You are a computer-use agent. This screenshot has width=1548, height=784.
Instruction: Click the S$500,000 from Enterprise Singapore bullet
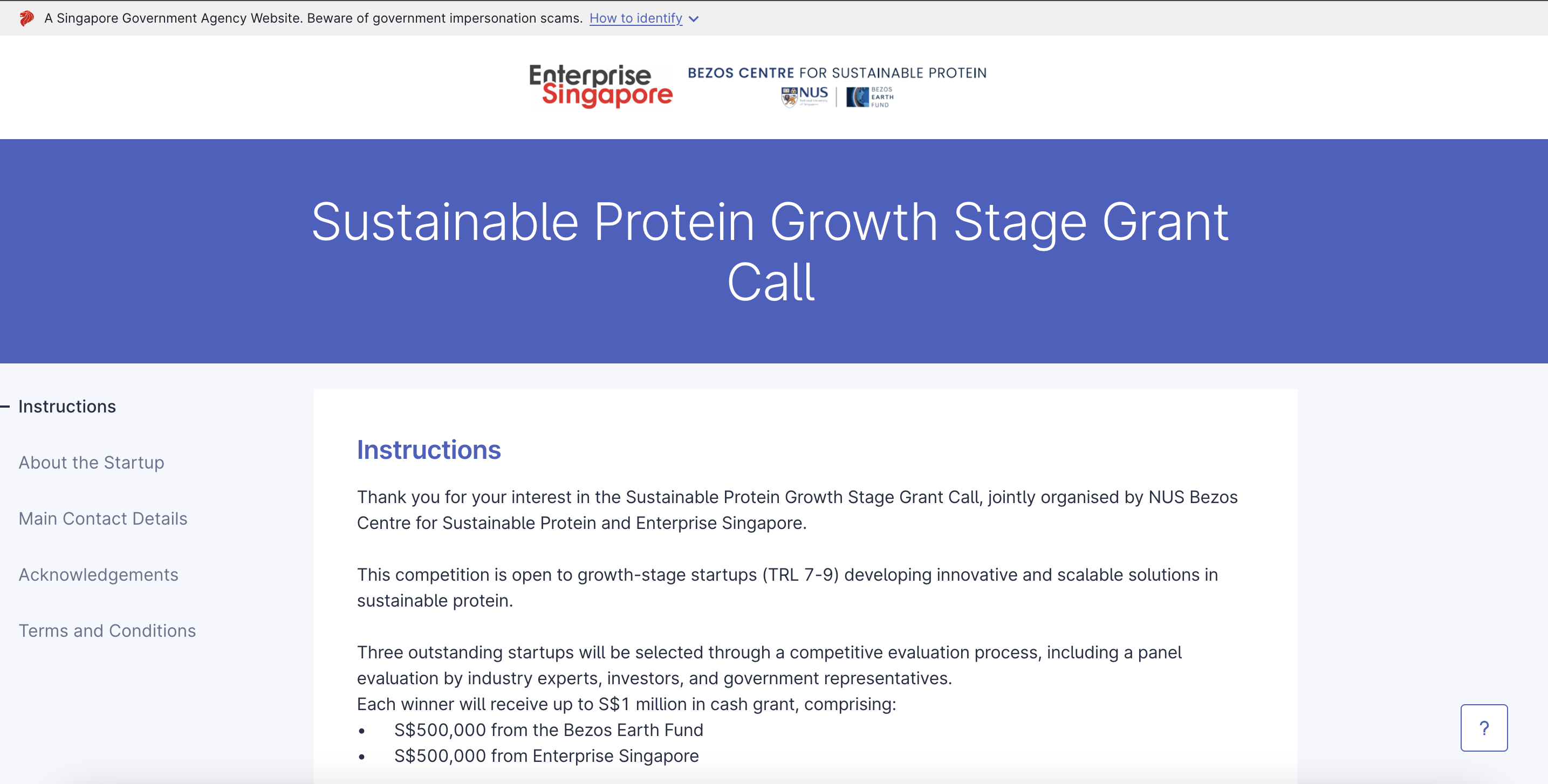[x=546, y=756]
